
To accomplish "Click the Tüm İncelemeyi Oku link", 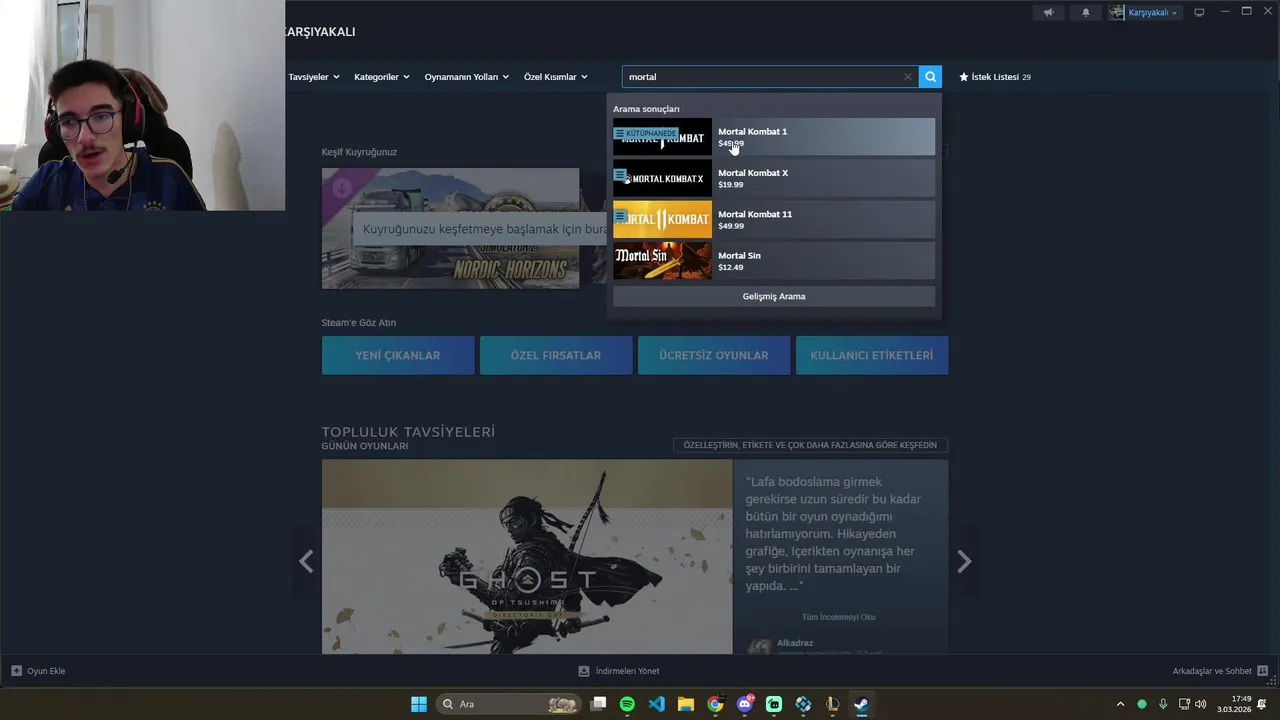I will (x=838, y=617).
